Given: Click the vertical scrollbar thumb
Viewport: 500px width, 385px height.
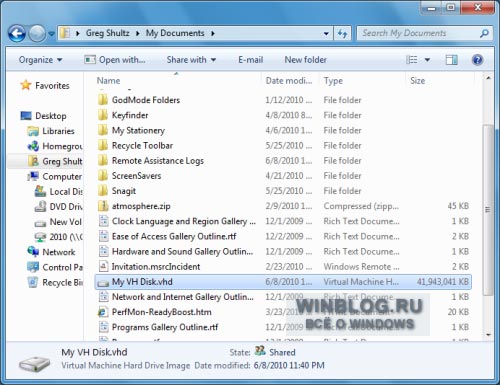Looking at the screenshot, I should click(488, 210).
